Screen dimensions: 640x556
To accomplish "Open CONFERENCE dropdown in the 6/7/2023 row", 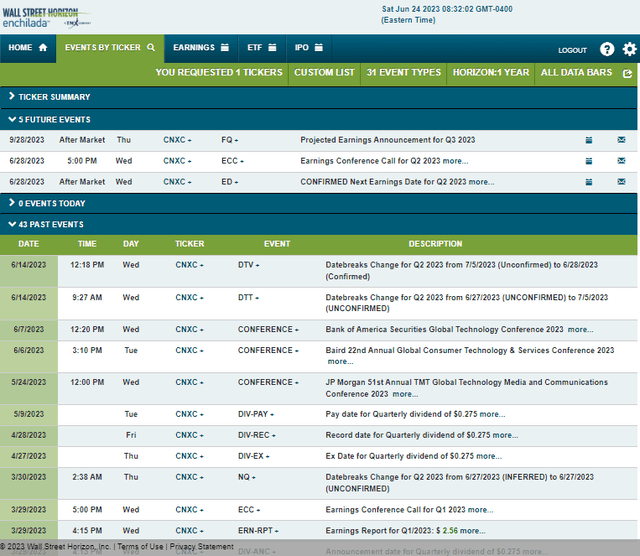I will tap(268, 329).
